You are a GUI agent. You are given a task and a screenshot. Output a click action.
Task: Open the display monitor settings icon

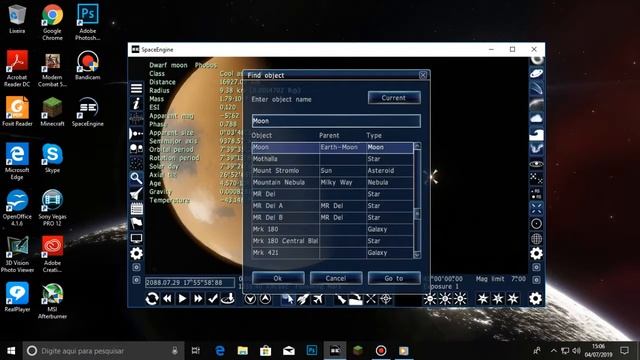click(136, 238)
